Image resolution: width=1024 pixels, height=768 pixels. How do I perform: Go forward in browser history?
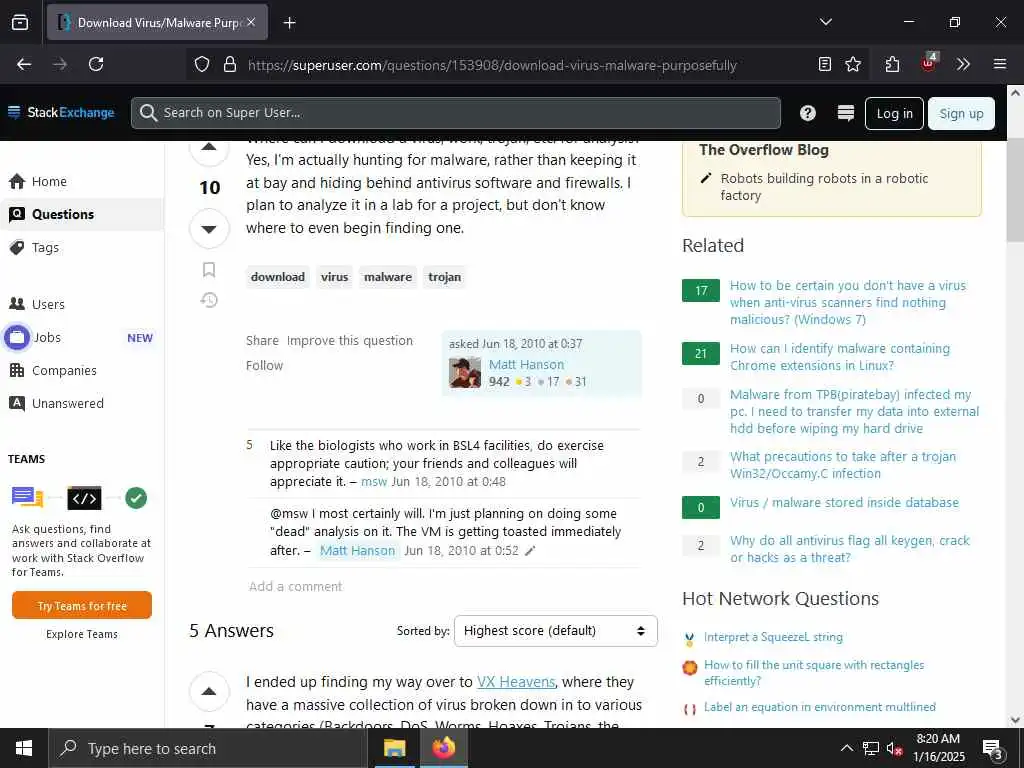[60, 64]
